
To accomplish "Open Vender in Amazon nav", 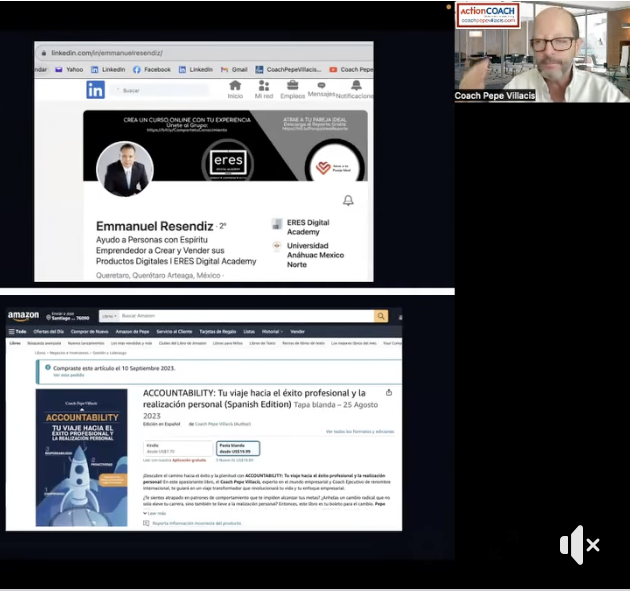I will tap(297, 332).
